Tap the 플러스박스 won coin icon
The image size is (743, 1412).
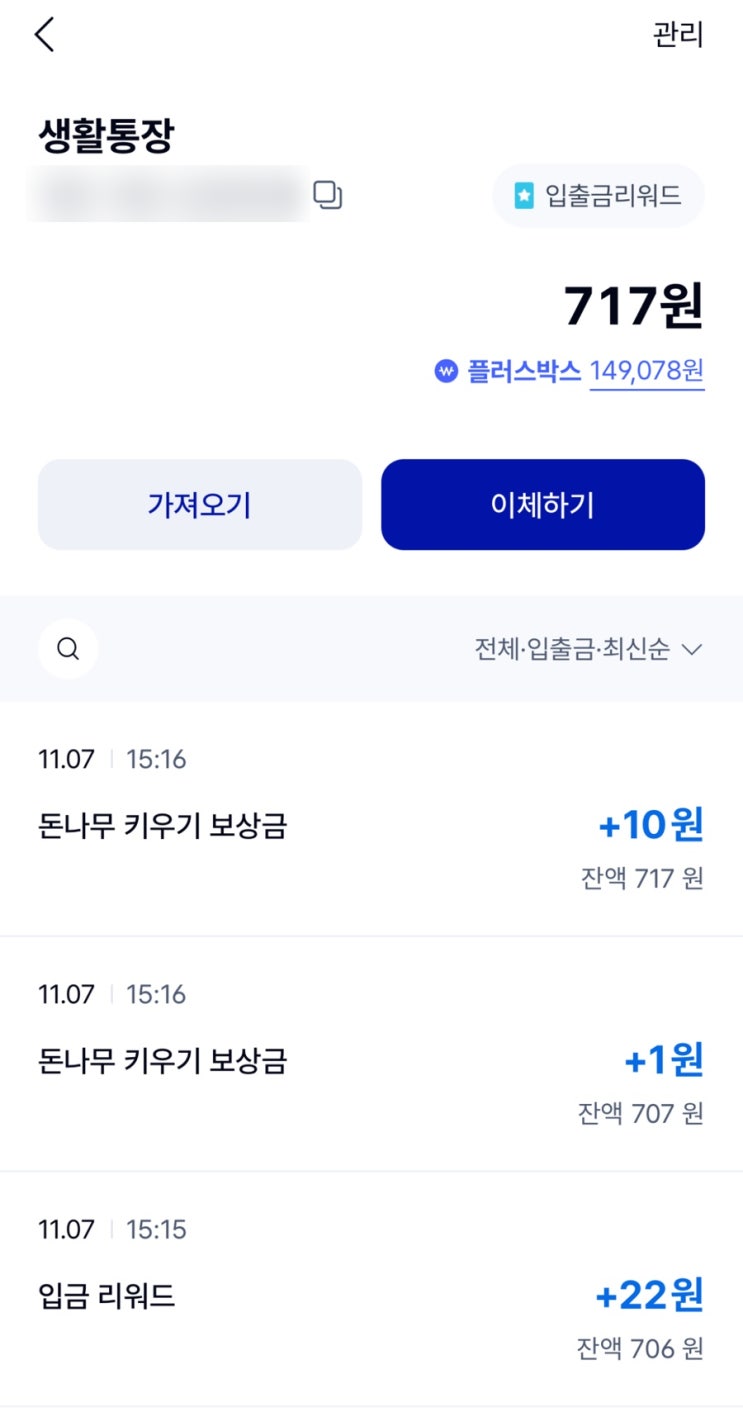(x=446, y=372)
